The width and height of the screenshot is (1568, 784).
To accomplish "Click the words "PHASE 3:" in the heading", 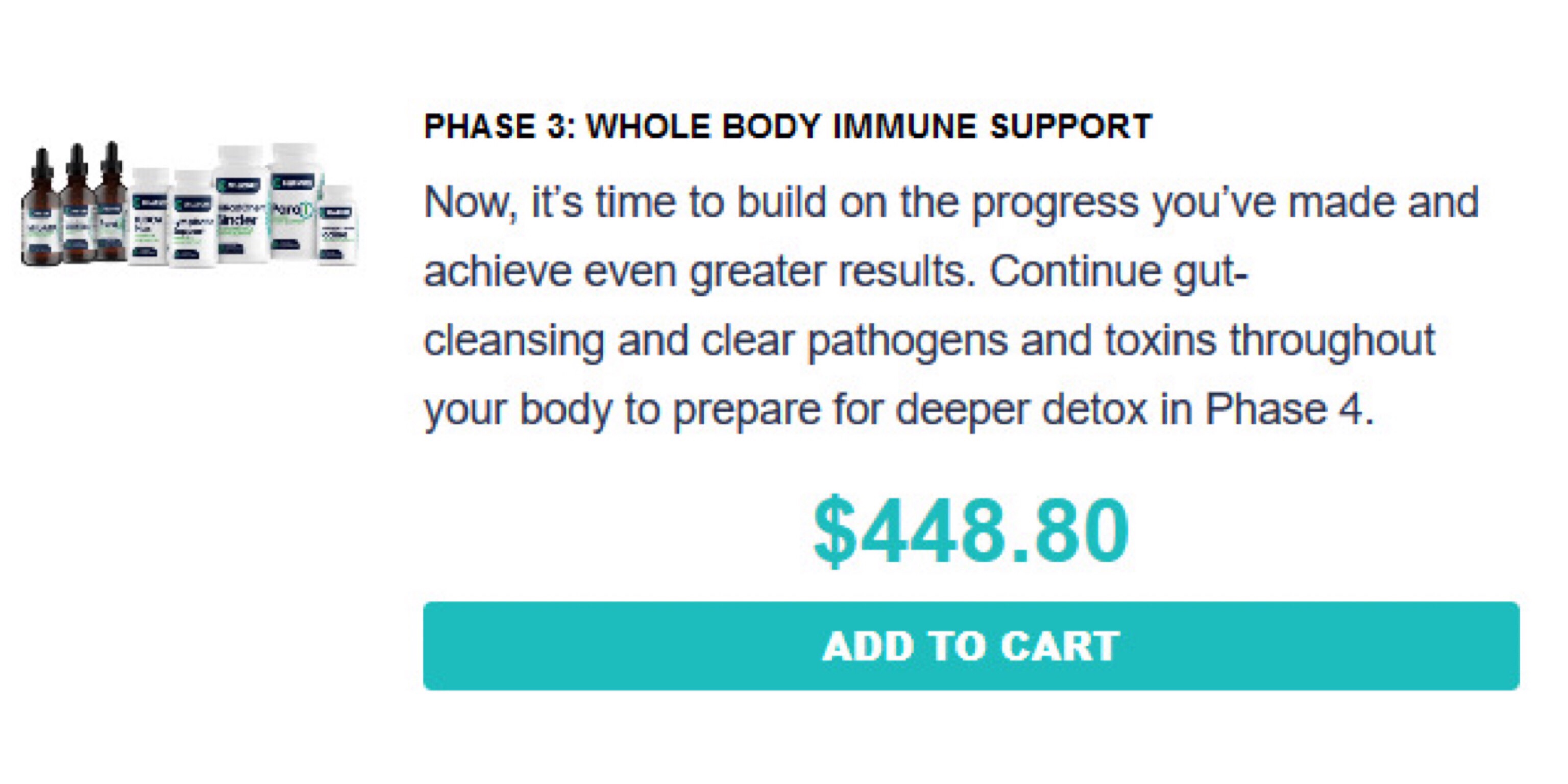I will (x=500, y=127).
